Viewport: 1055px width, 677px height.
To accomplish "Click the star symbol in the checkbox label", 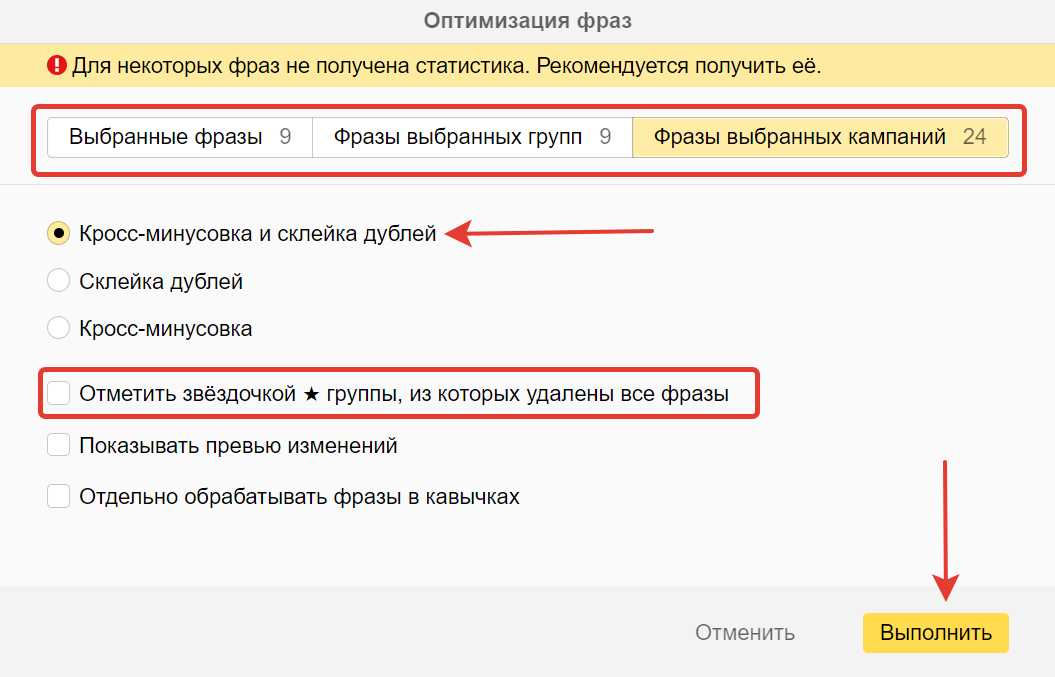I will 311,394.
